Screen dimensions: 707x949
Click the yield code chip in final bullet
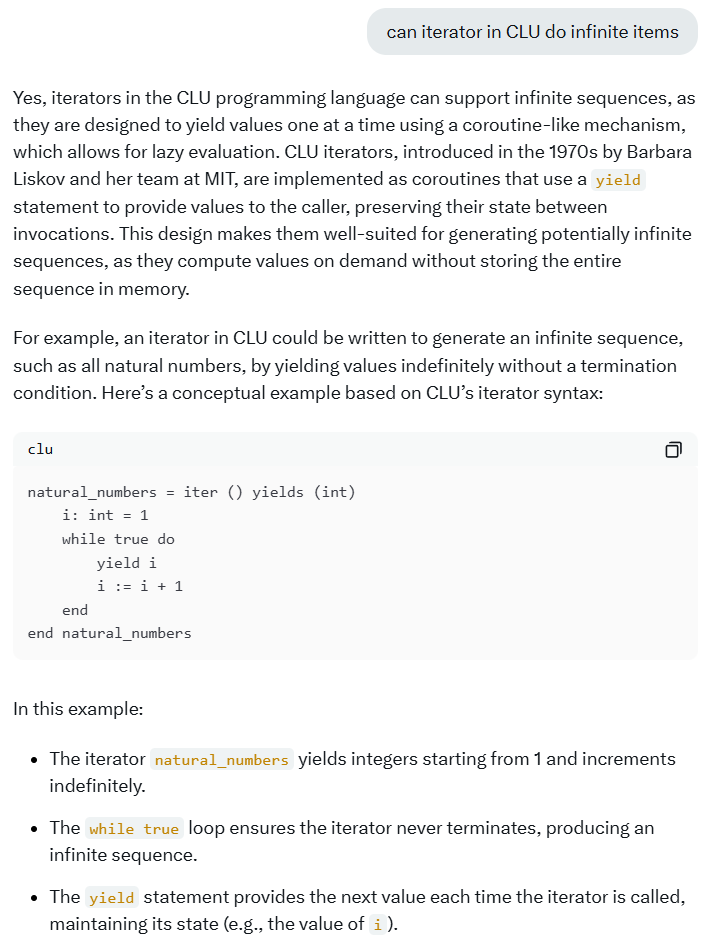(x=110, y=897)
